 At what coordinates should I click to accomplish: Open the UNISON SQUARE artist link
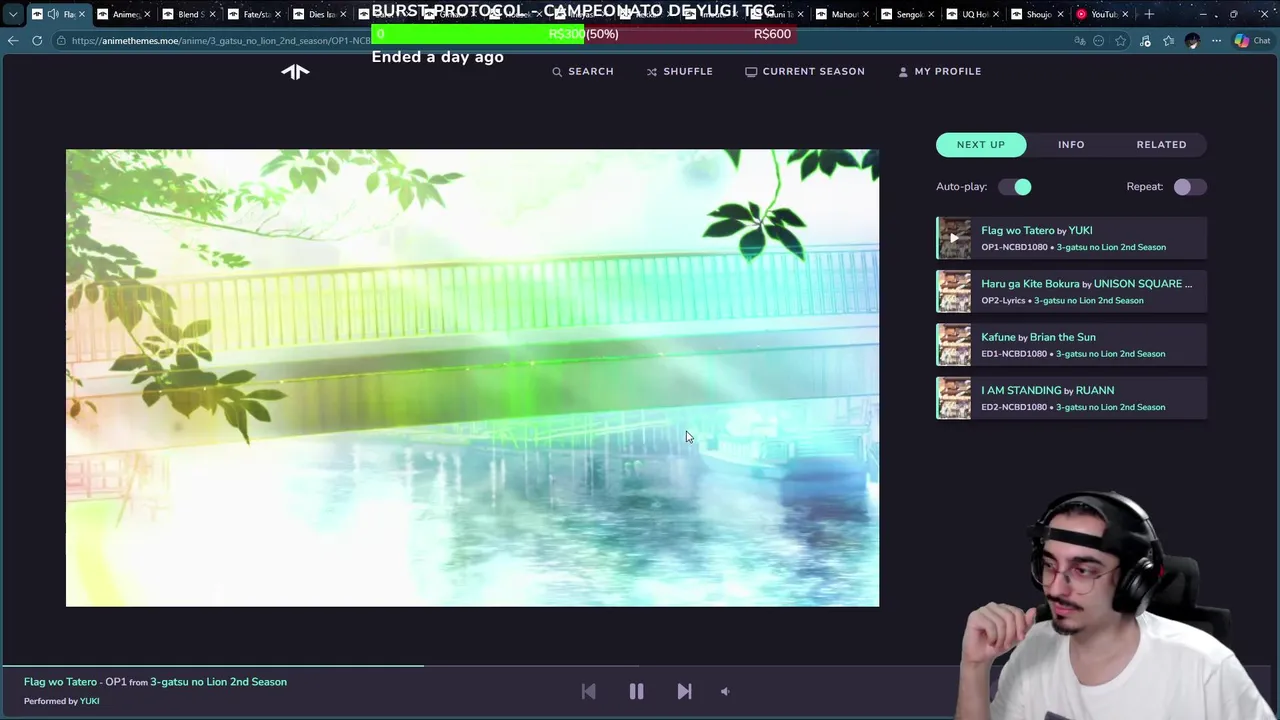[1142, 284]
